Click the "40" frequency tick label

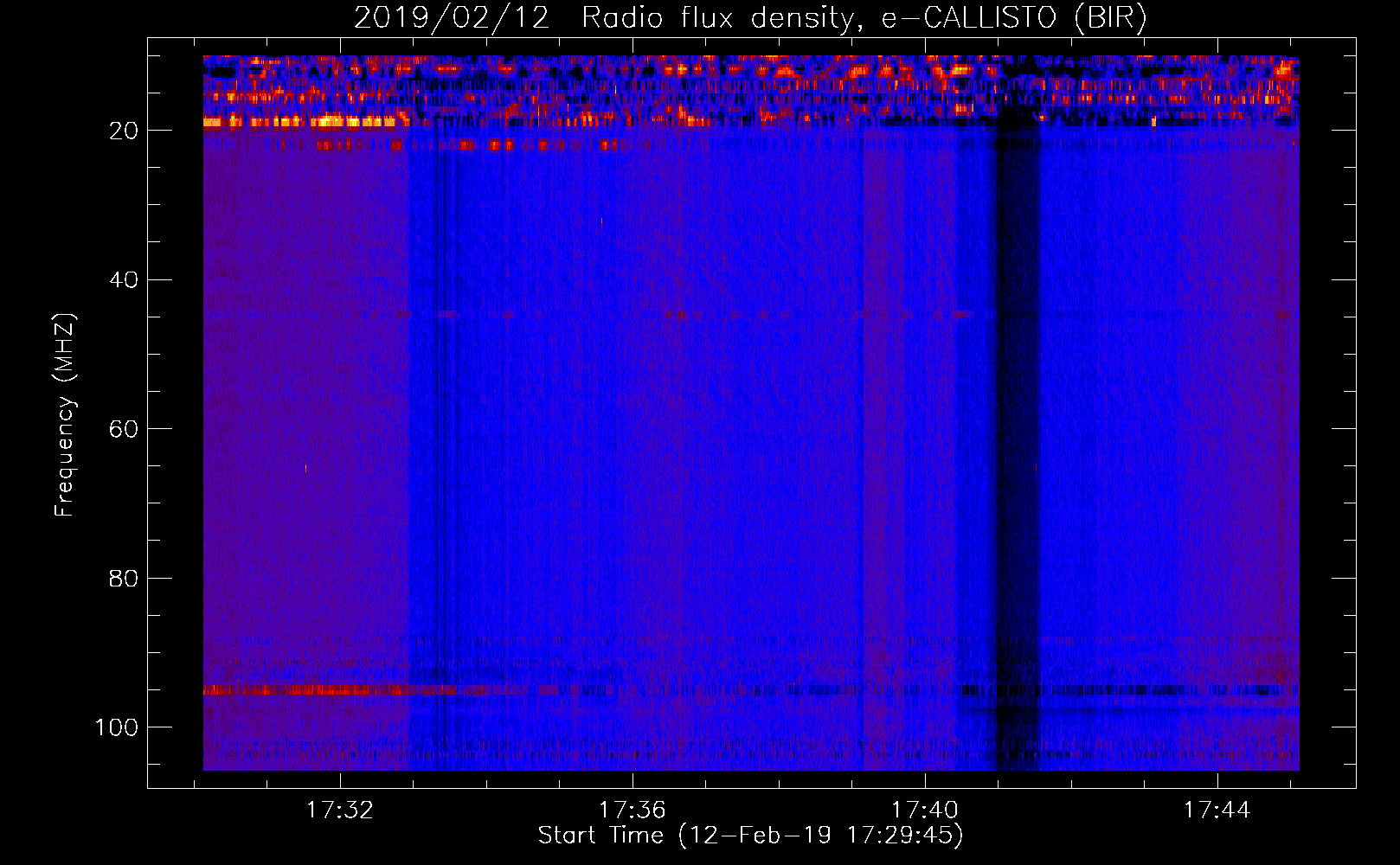click(124, 279)
